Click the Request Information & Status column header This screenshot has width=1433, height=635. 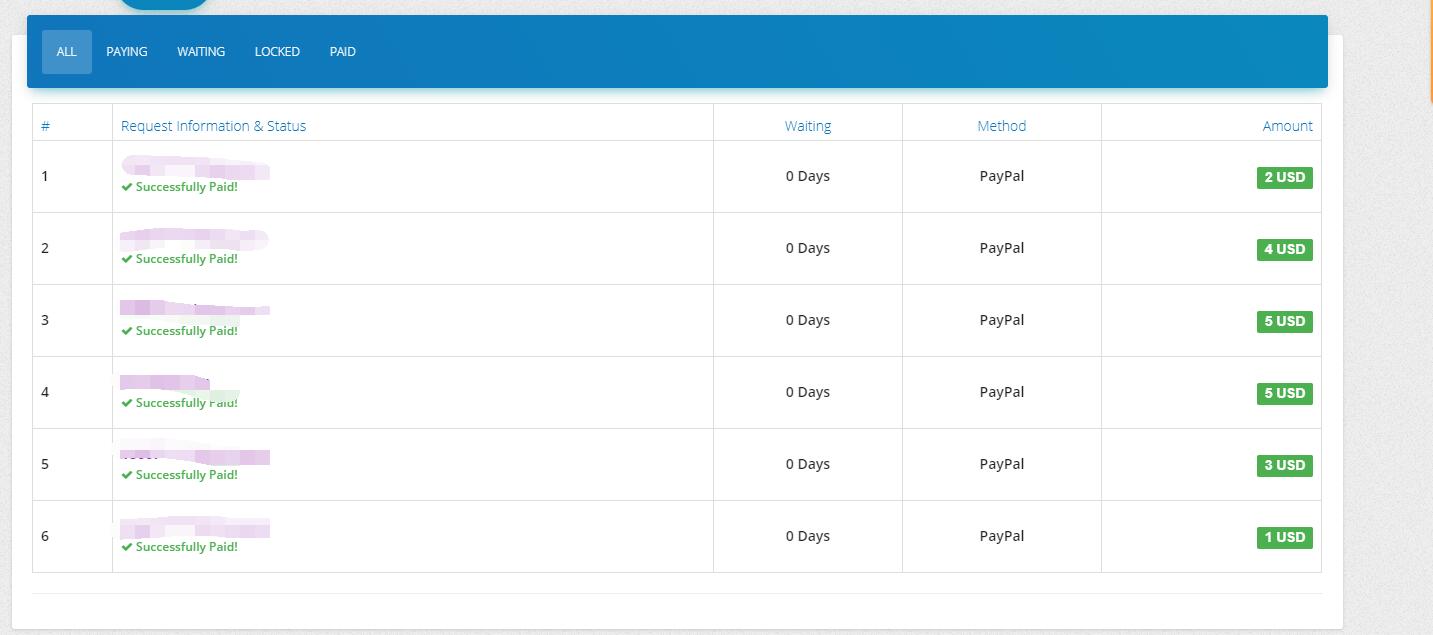213,126
